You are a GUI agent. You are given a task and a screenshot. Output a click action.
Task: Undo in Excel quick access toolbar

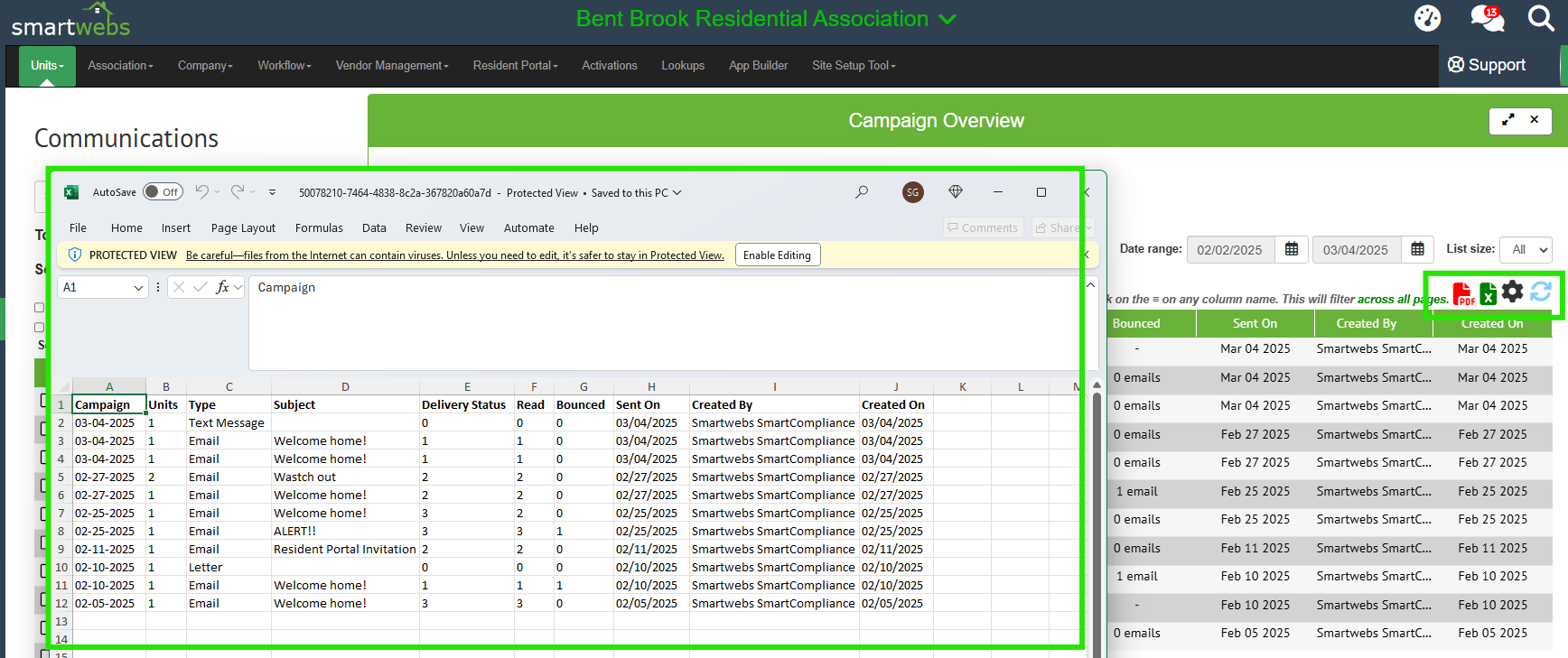click(x=201, y=191)
